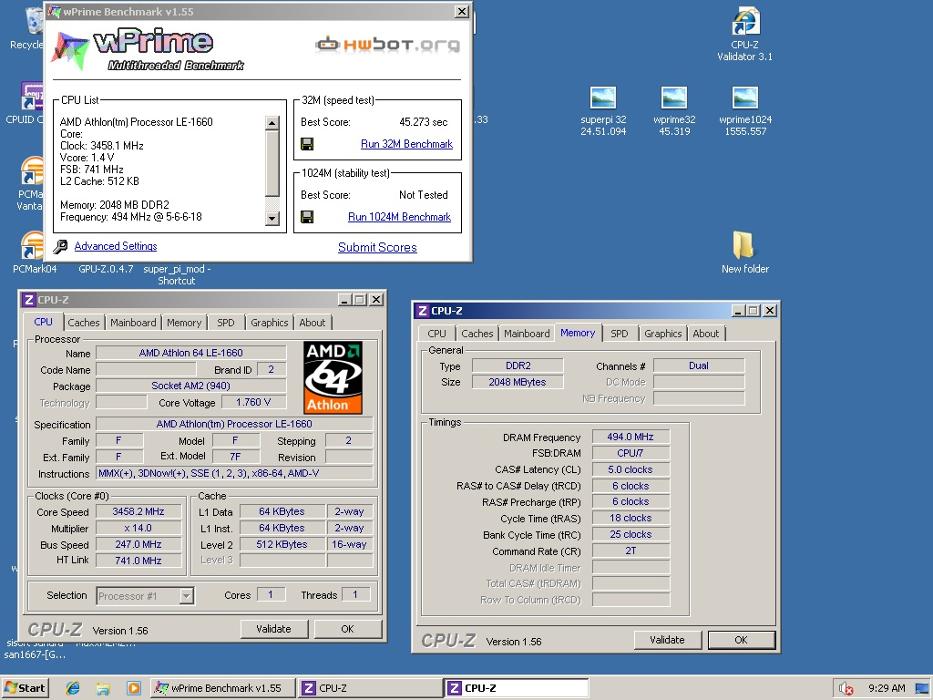
Task: Click the CPU List scroll down arrow
Action: coord(272,218)
